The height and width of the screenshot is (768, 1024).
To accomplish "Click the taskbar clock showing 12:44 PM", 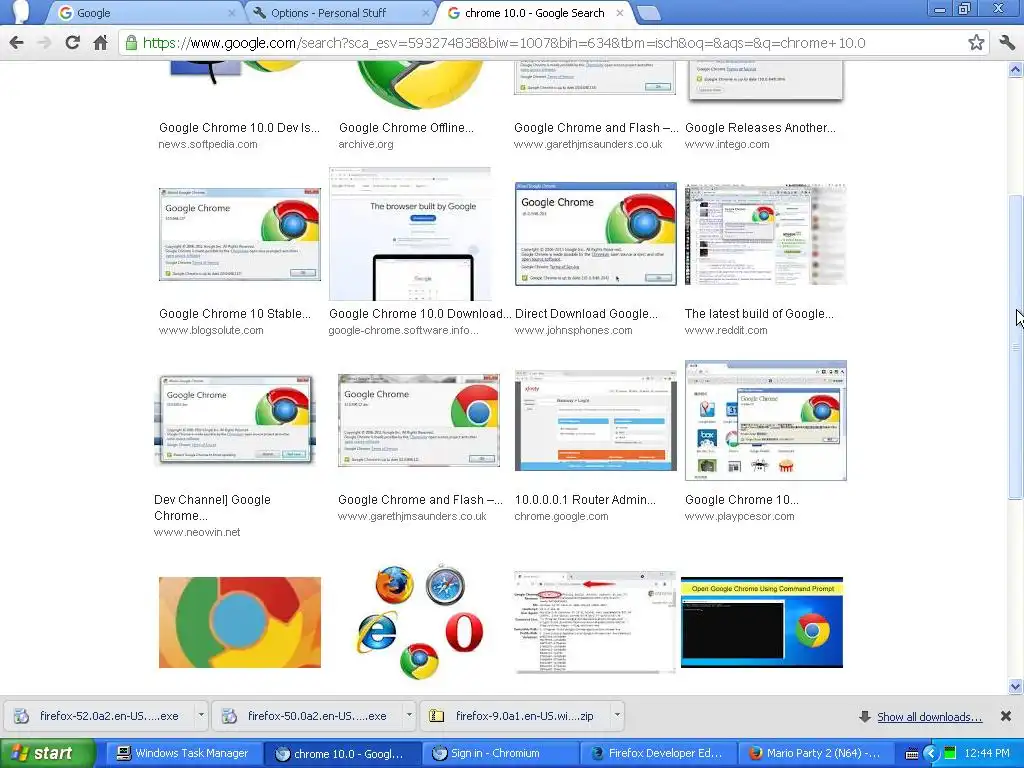I will 987,754.
